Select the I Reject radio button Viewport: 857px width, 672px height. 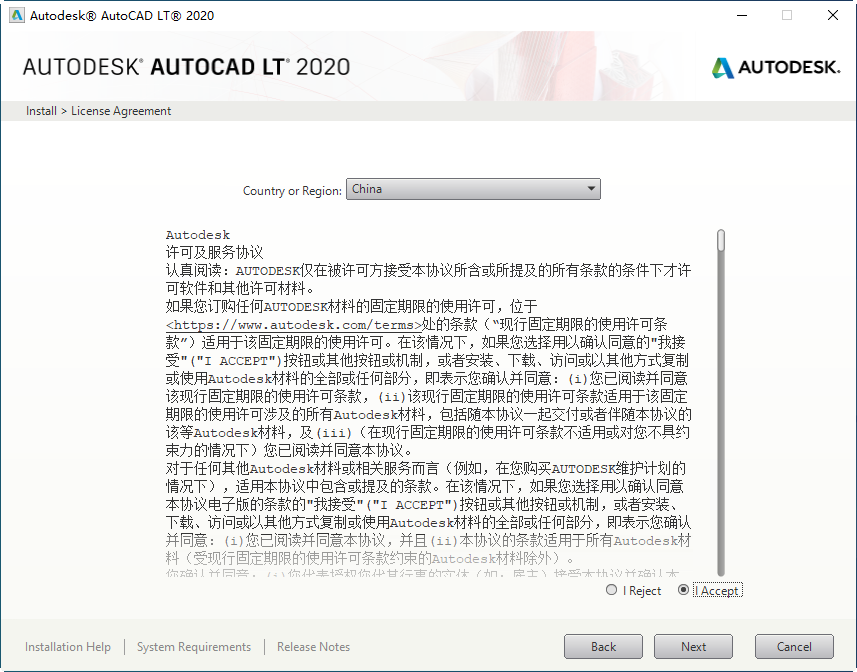pyautogui.click(x=612, y=590)
